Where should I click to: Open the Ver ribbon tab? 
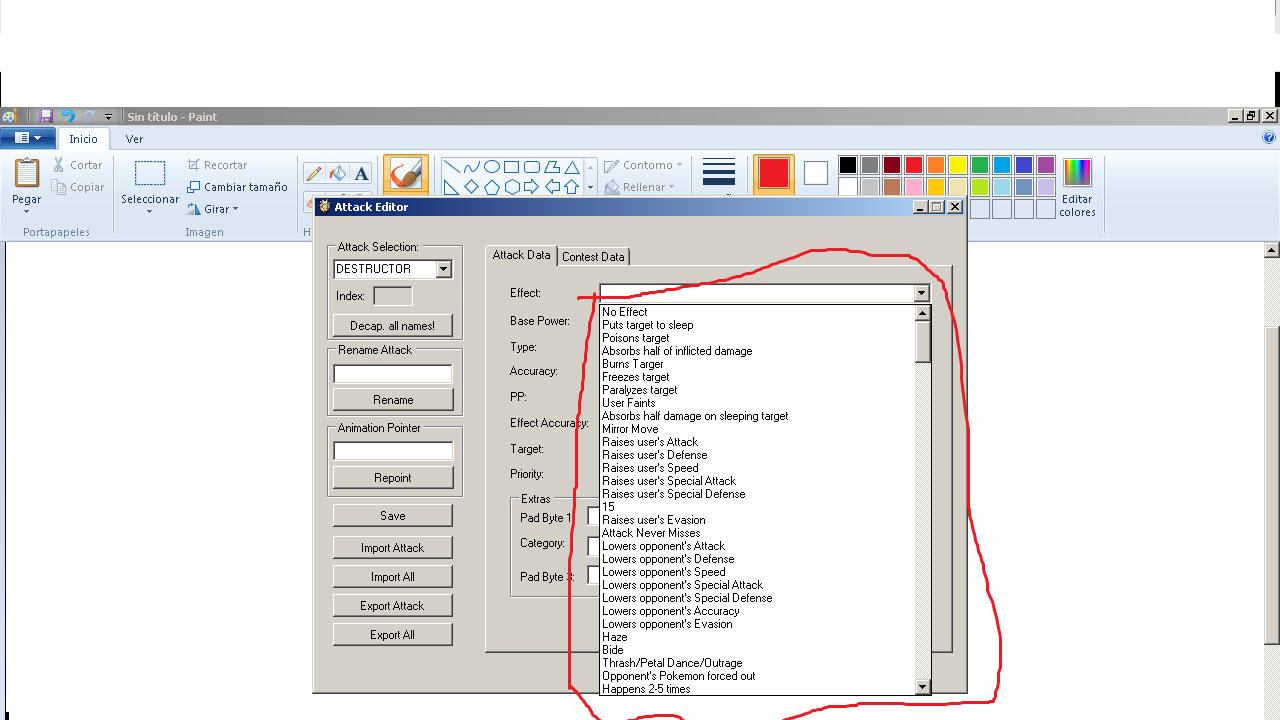(x=134, y=139)
